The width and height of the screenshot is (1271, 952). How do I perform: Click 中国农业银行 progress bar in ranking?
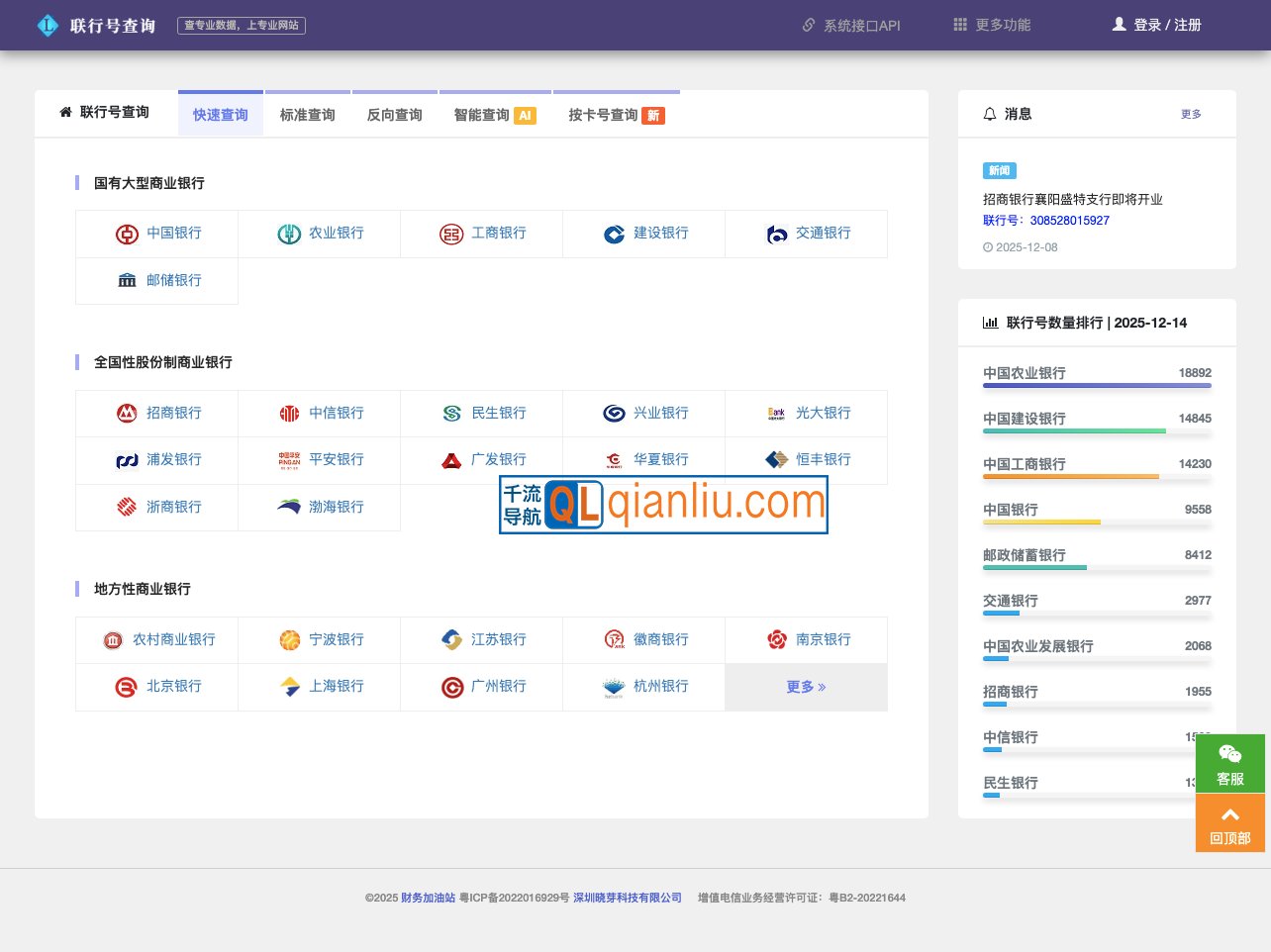tap(1097, 385)
